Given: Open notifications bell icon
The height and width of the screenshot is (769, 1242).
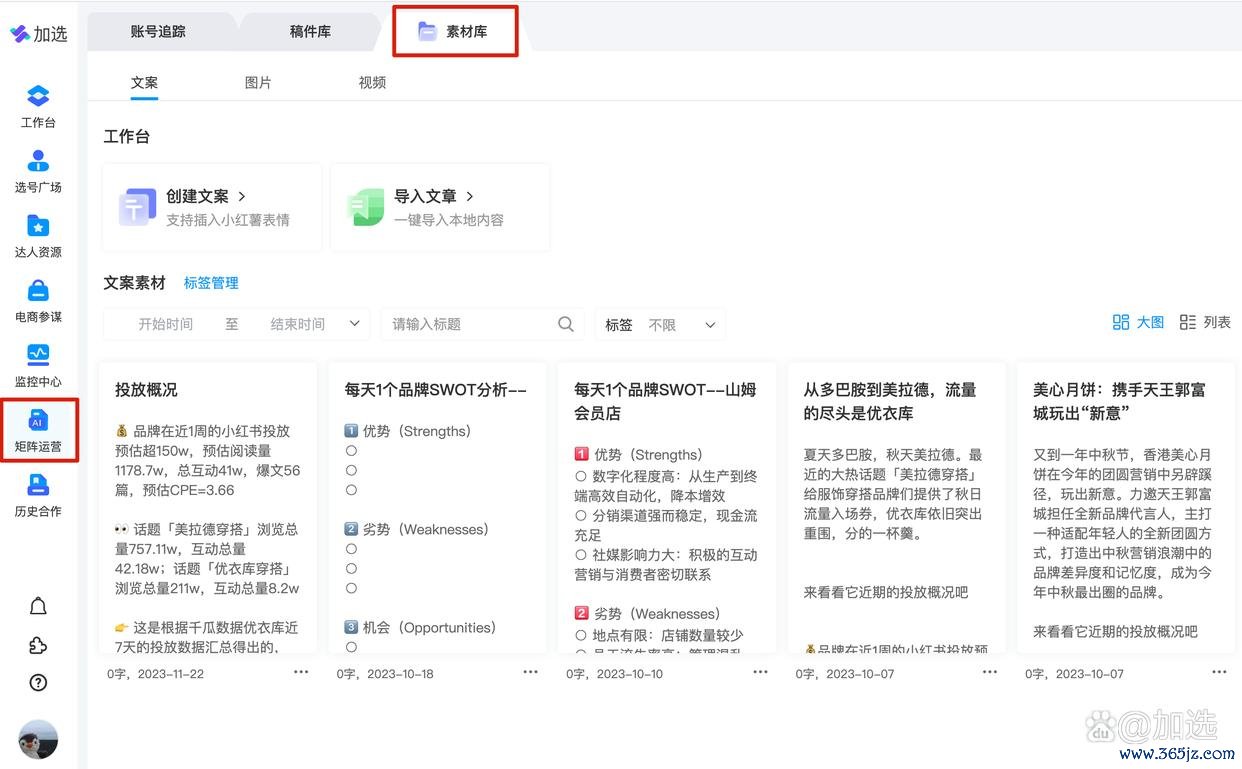Looking at the screenshot, I should point(38,606).
